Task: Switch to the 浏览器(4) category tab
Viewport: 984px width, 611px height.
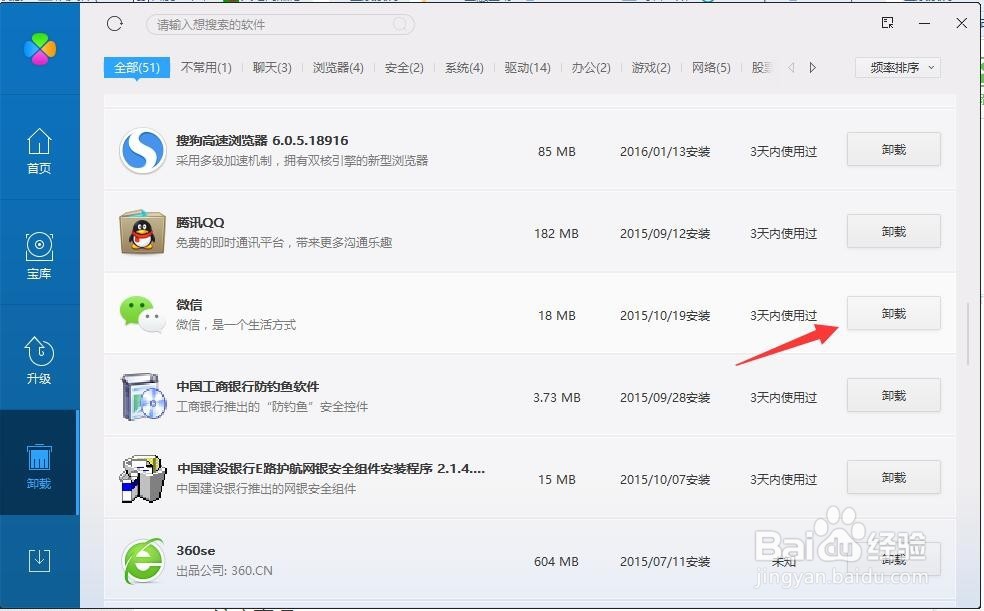Action: coord(338,68)
